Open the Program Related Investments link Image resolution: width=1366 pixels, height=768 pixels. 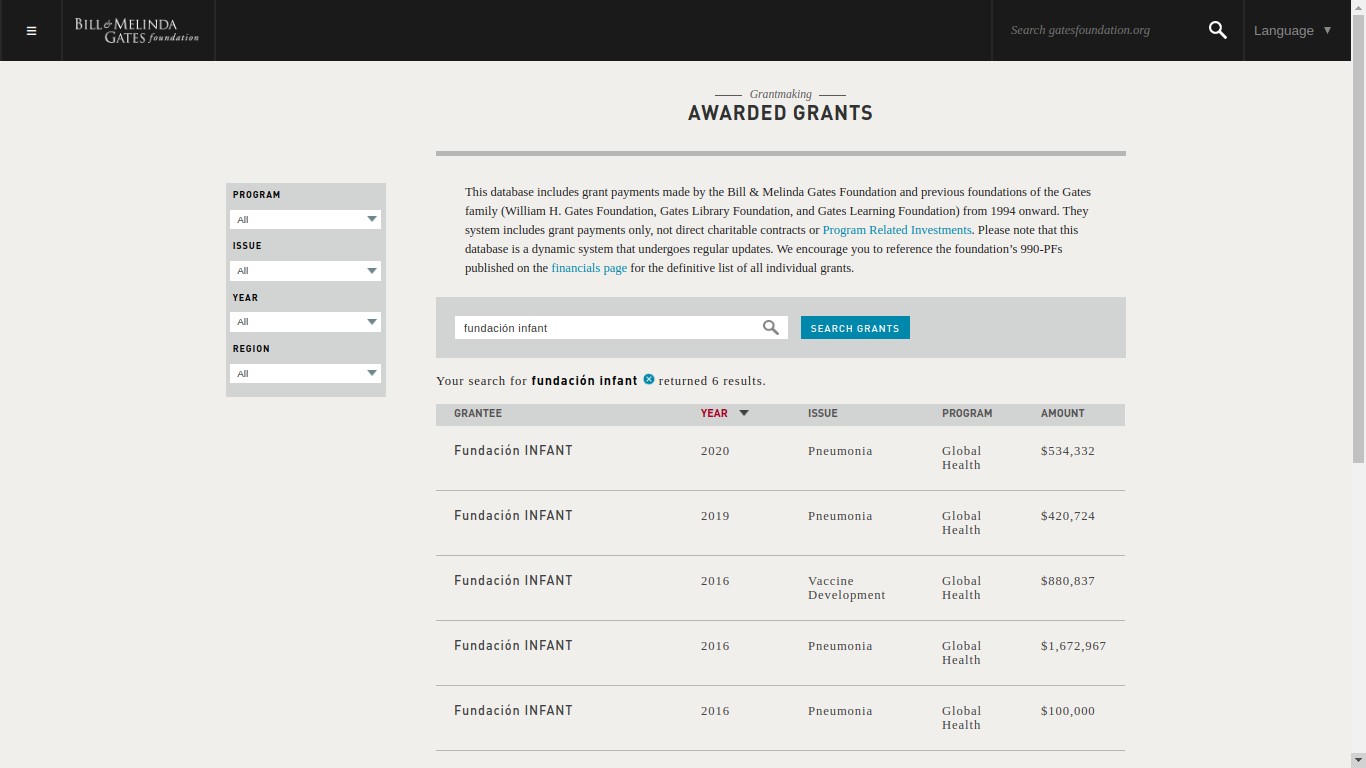[896, 230]
